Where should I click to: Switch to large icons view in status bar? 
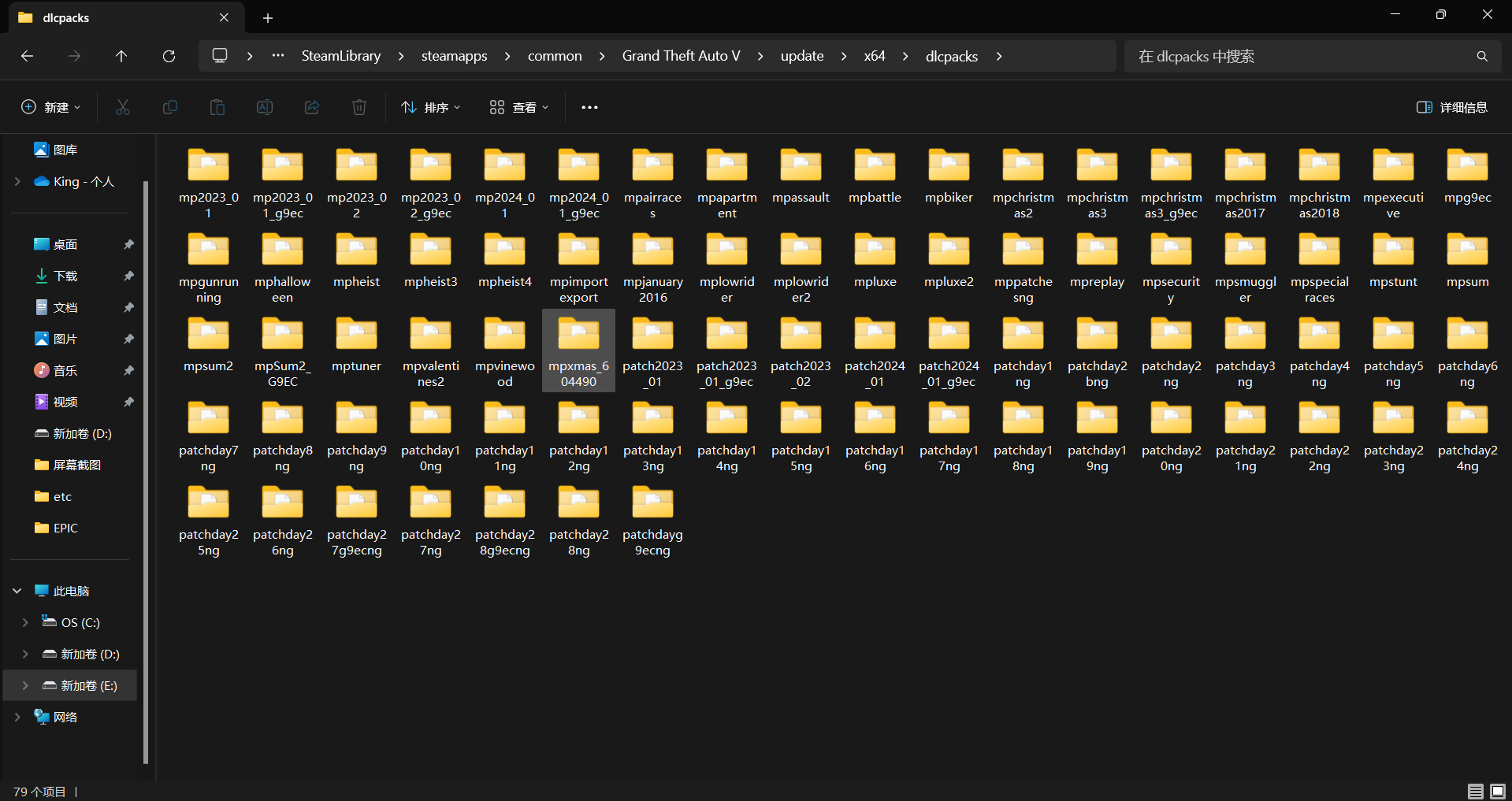pyautogui.click(x=1498, y=791)
